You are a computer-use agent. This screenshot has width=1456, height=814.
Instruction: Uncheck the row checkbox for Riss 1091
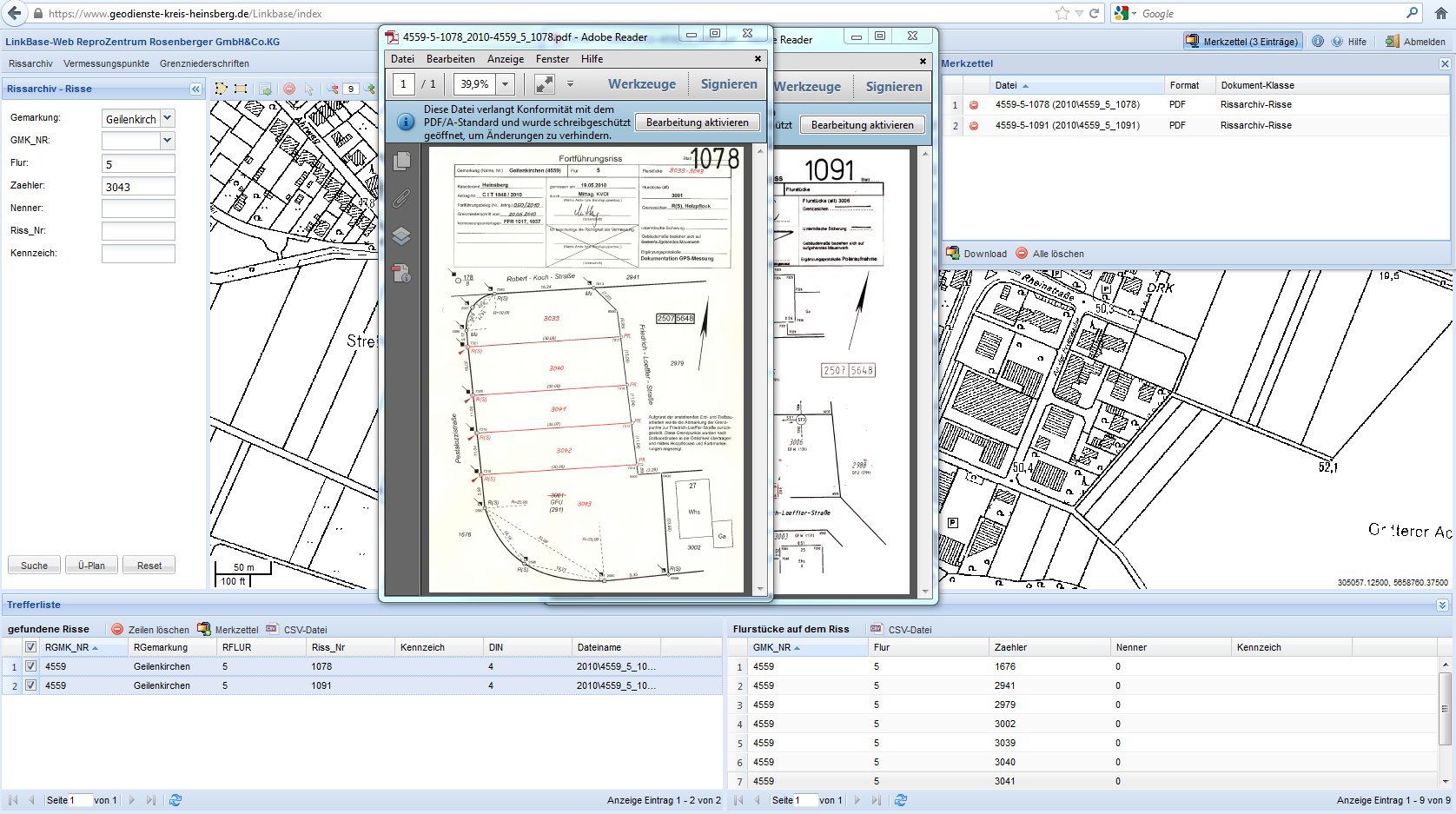coord(31,685)
